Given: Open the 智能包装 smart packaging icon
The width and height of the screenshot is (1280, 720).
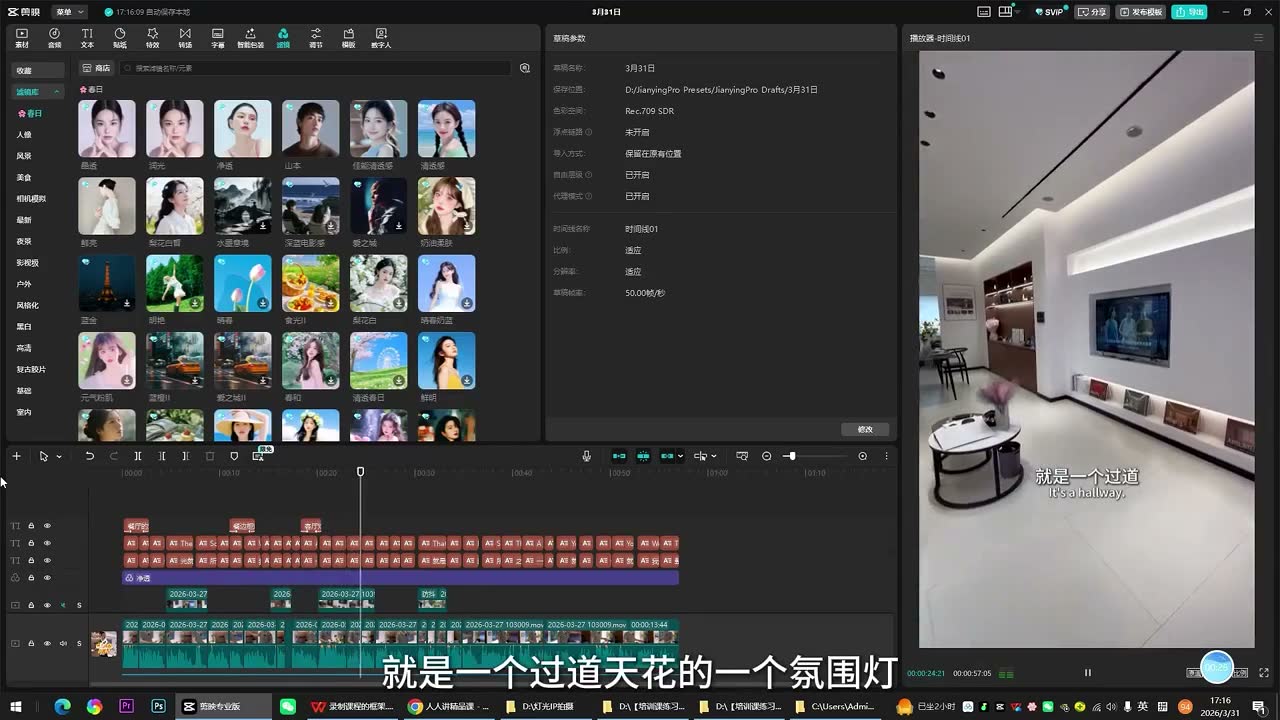Looking at the screenshot, I should point(250,38).
